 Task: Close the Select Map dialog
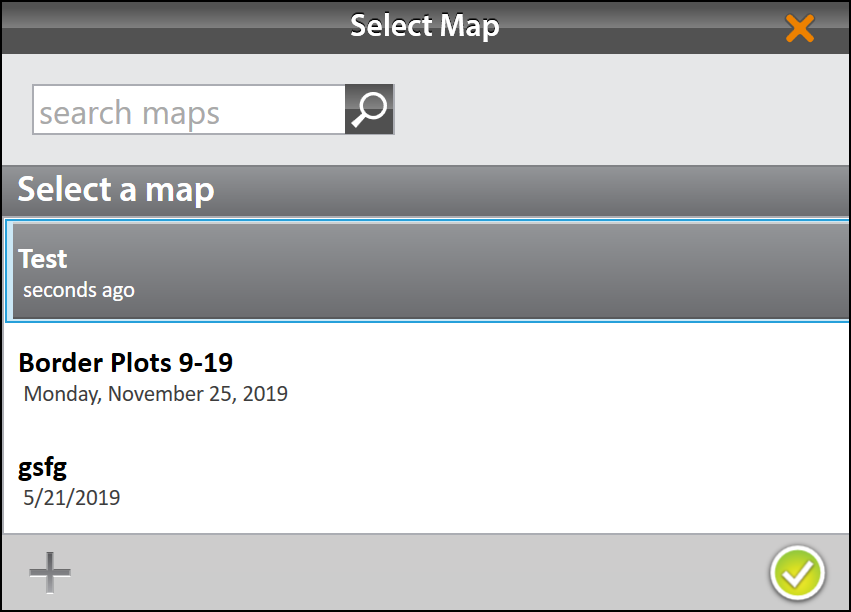tap(799, 28)
